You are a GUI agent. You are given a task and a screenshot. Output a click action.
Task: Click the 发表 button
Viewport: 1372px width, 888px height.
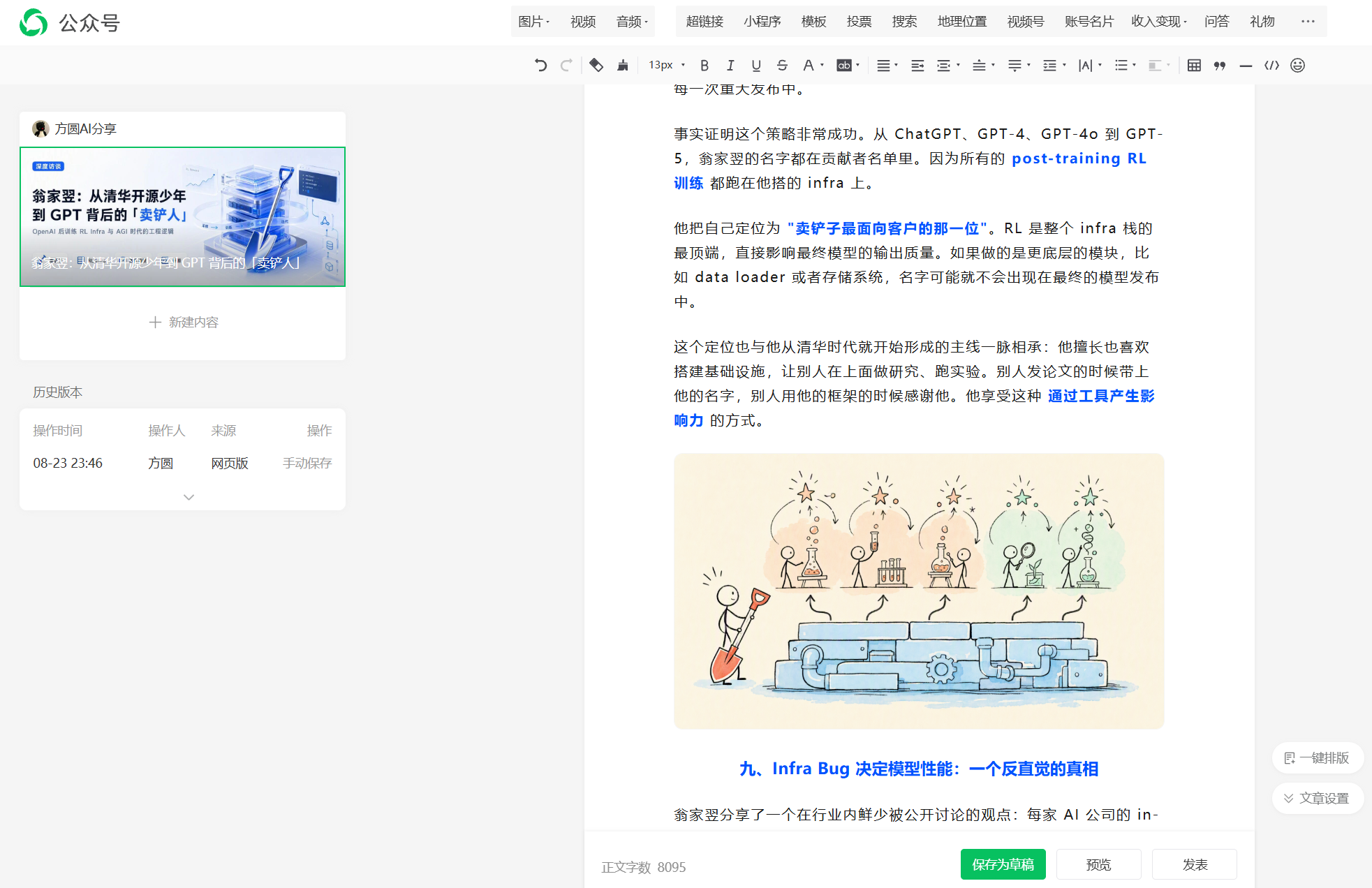click(x=1194, y=864)
